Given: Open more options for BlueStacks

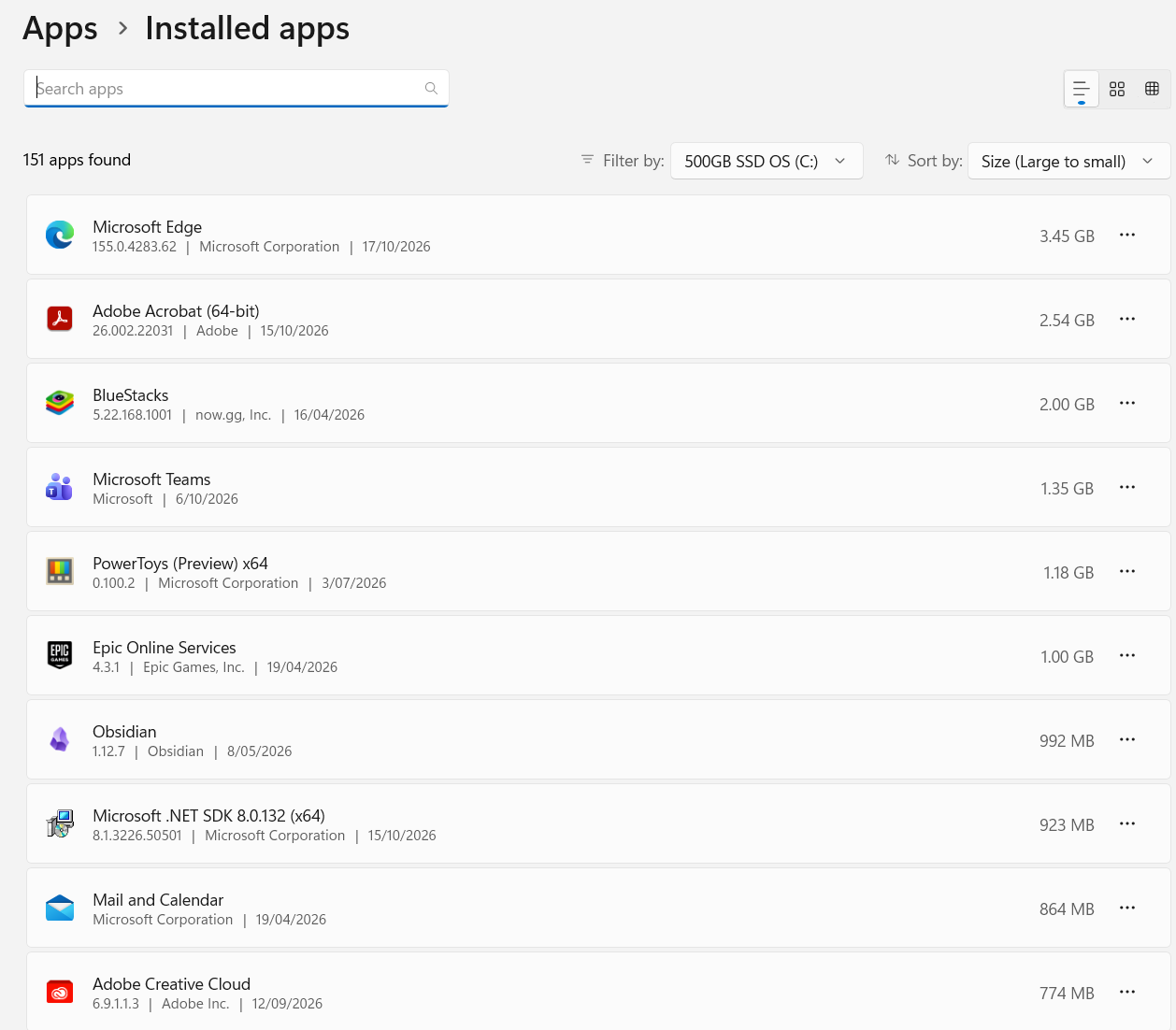Looking at the screenshot, I should [x=1127, y=403].
